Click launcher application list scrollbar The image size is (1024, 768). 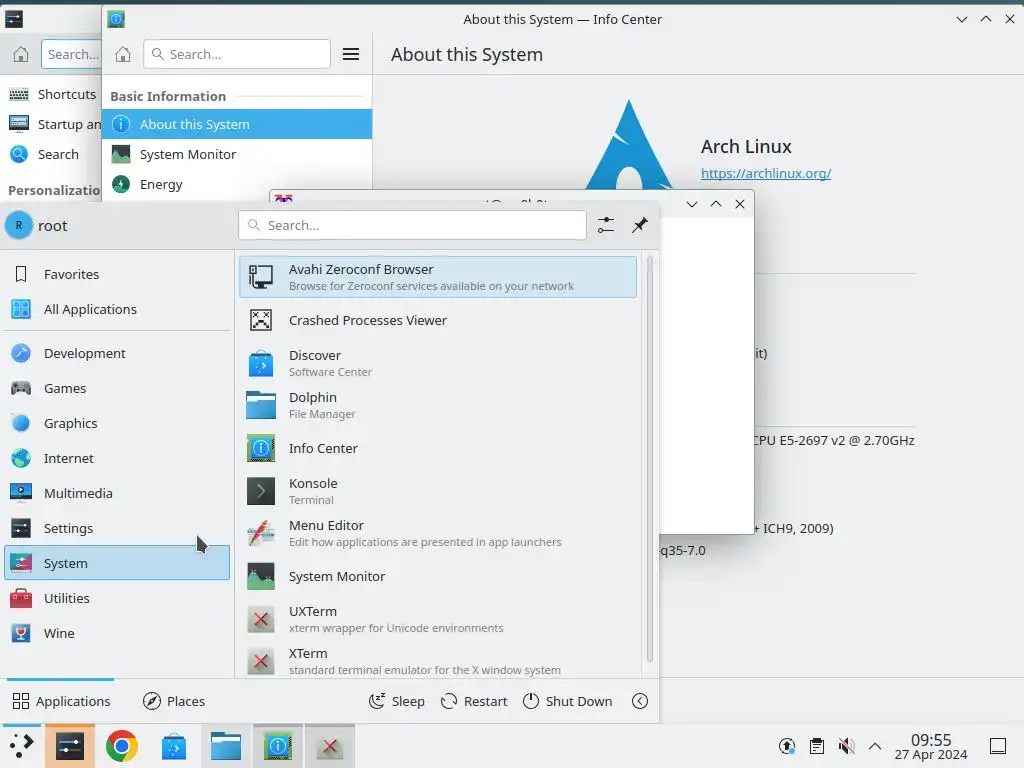coord(649,459)
